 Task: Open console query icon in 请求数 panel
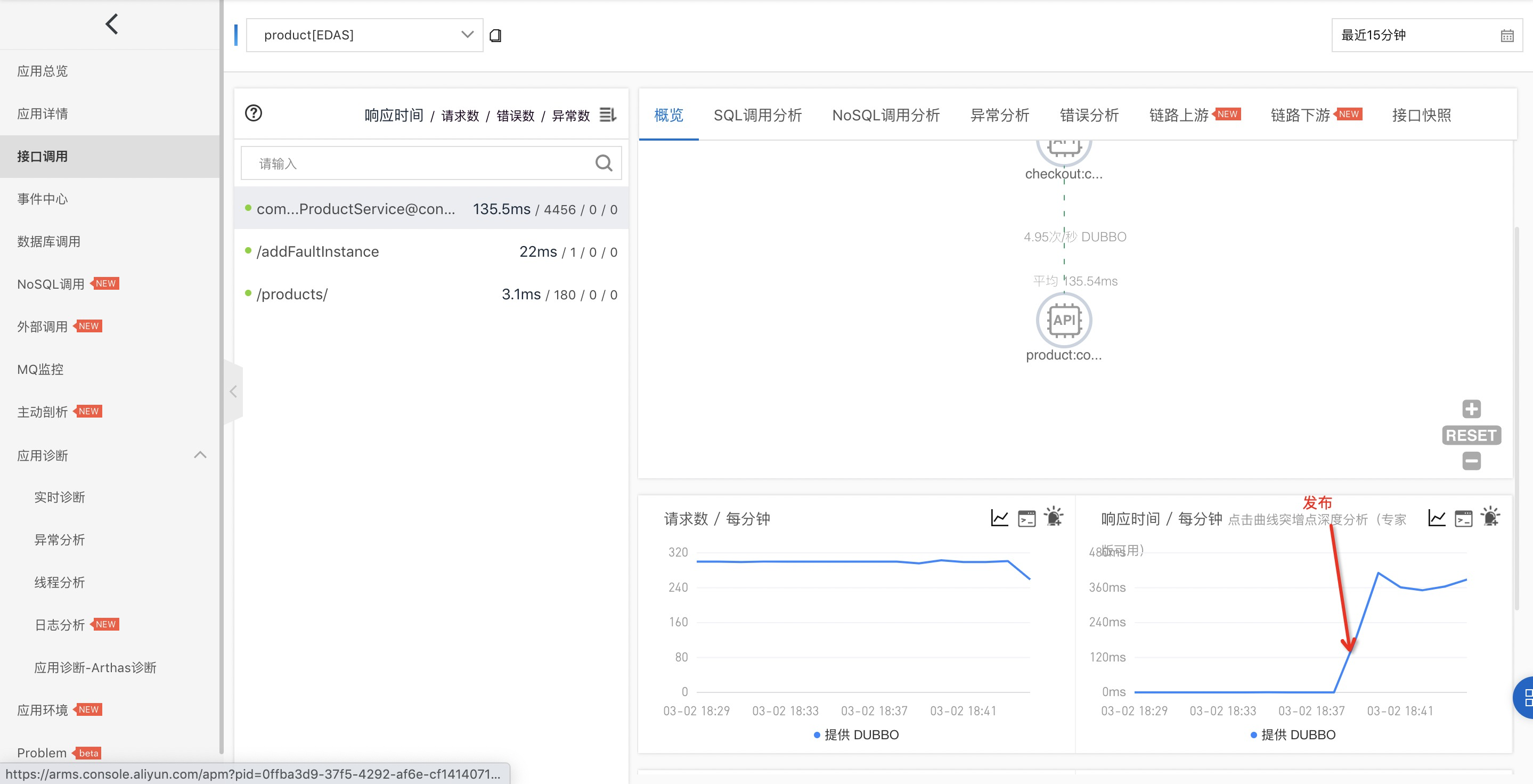[1026, 519]
